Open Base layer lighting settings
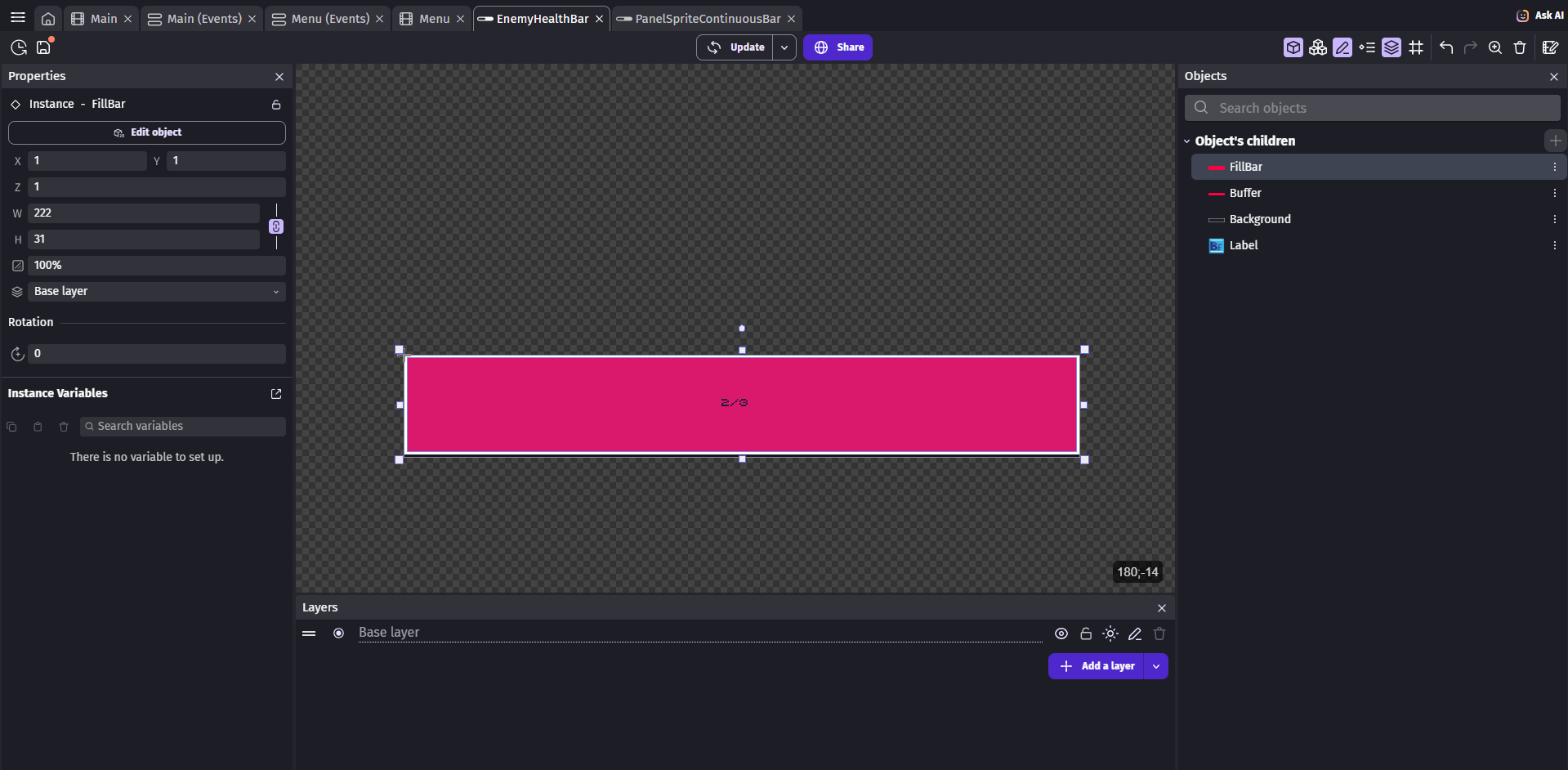 1110,633
